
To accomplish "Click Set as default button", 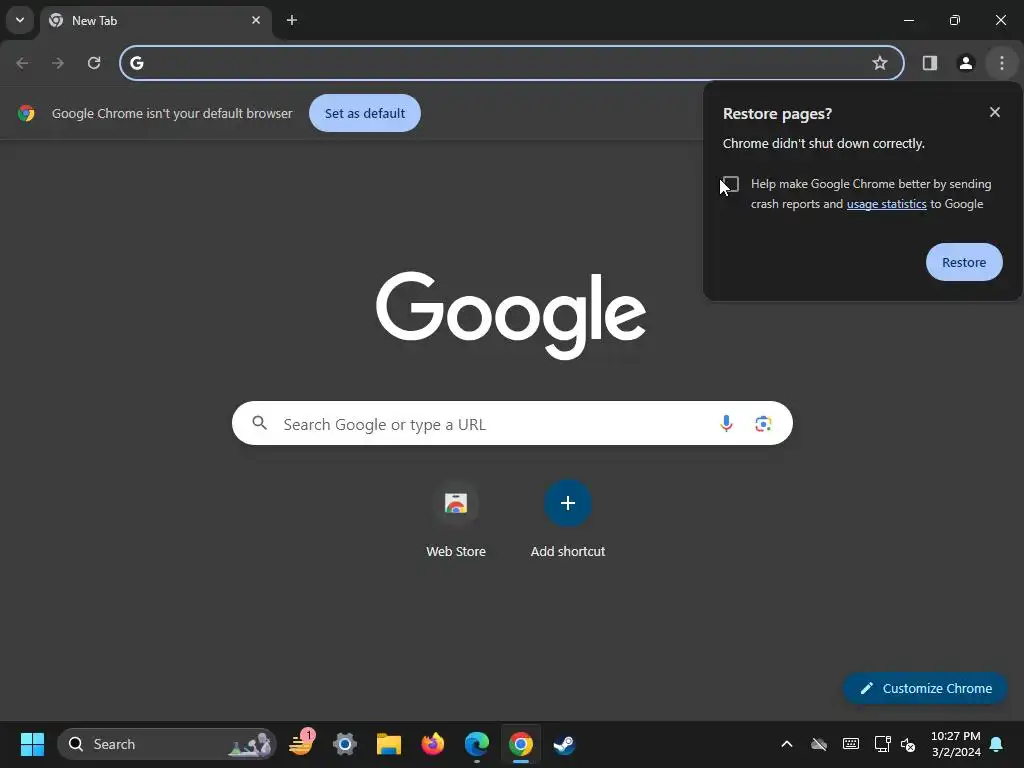I will pos(365,113).
